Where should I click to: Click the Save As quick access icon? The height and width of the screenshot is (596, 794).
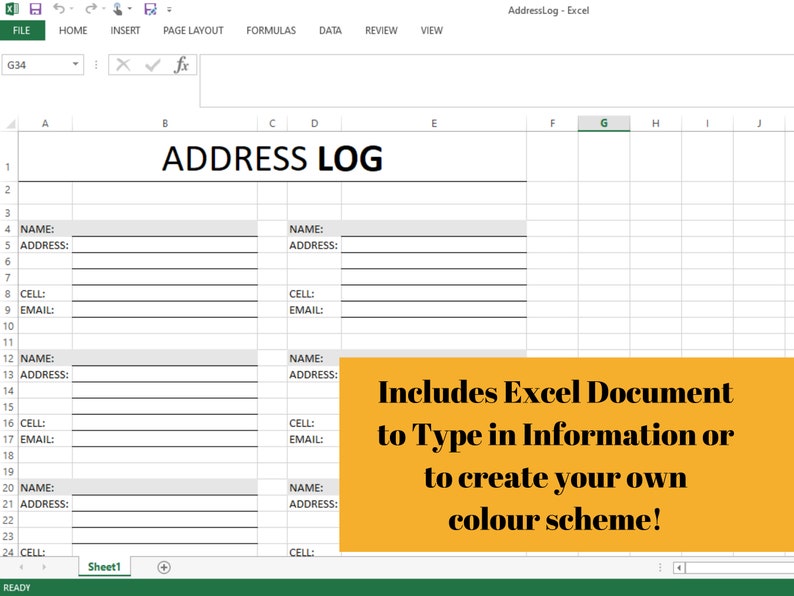pos(150,9)
